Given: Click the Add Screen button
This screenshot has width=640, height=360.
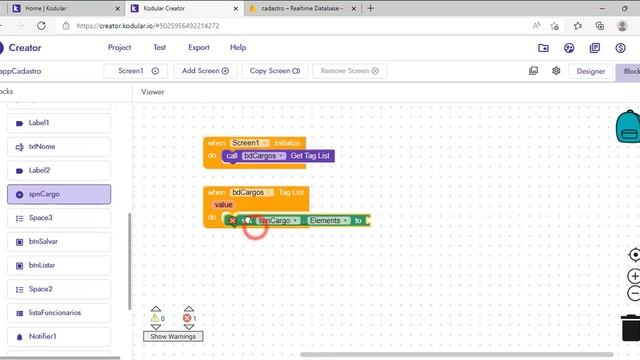Looking at the screenshot, I should 205,71.
